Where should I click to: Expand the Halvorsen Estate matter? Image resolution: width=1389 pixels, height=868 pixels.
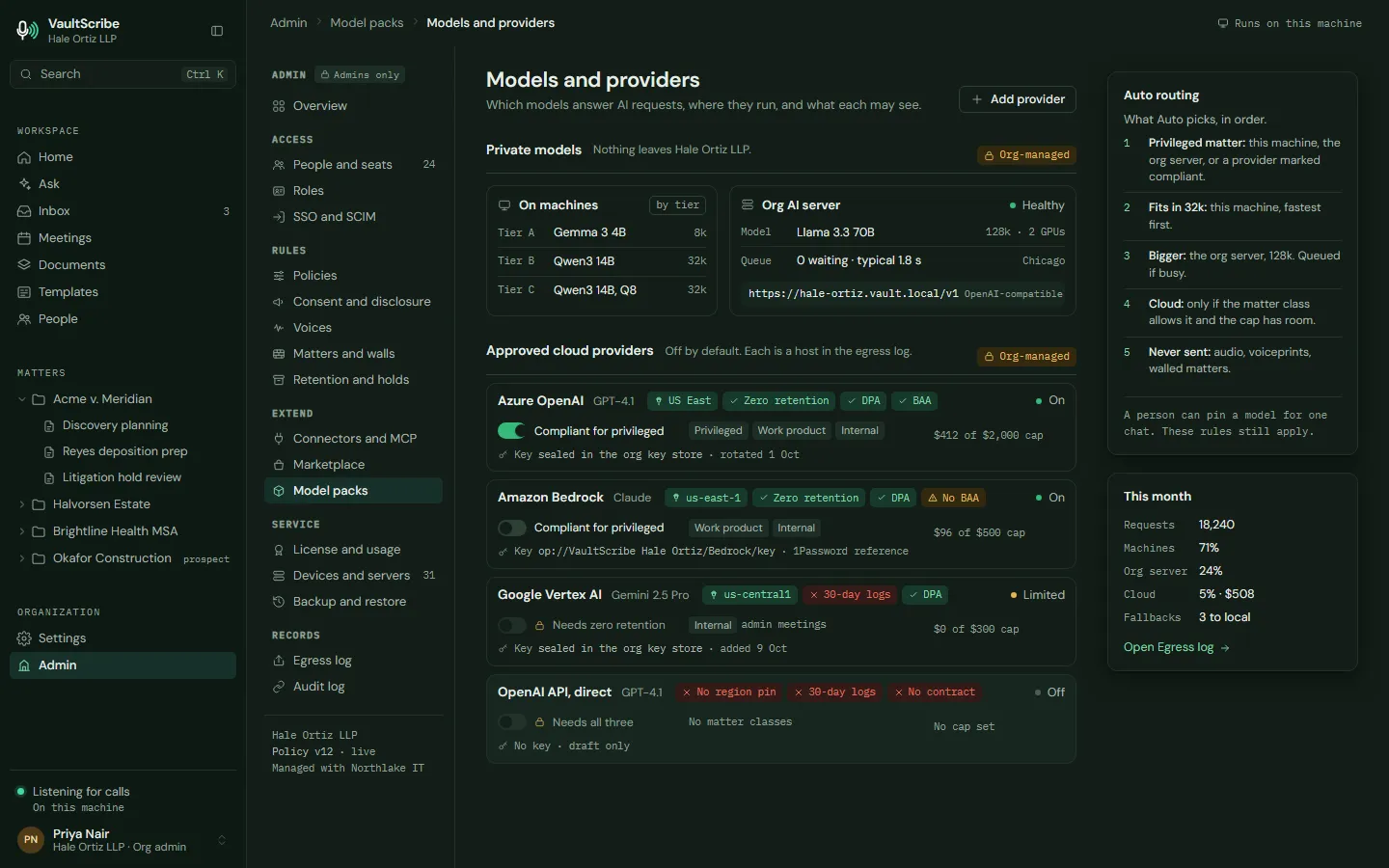point(22,504)
